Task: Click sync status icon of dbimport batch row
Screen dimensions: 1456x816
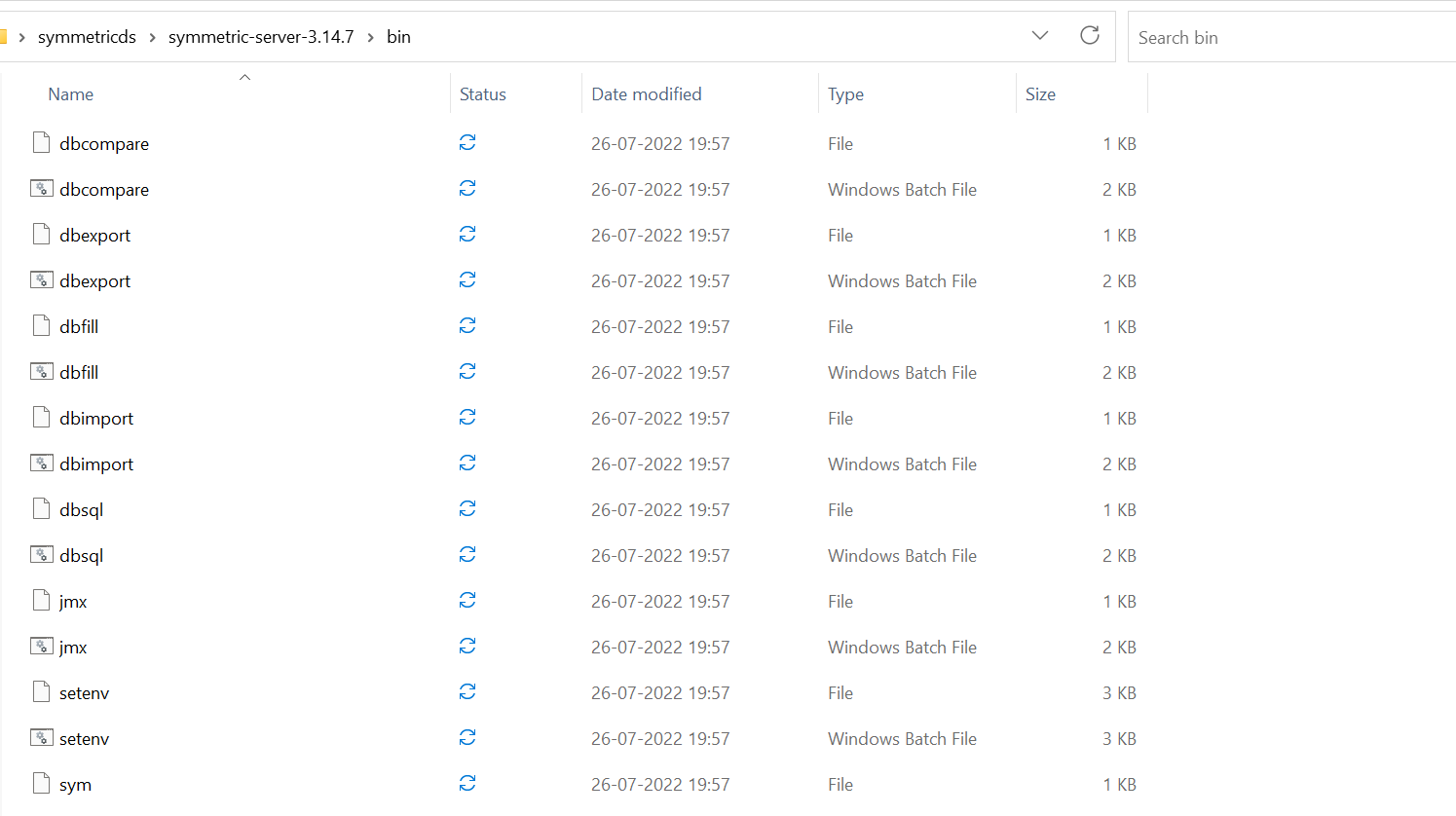Action: [x=467, y=464]
